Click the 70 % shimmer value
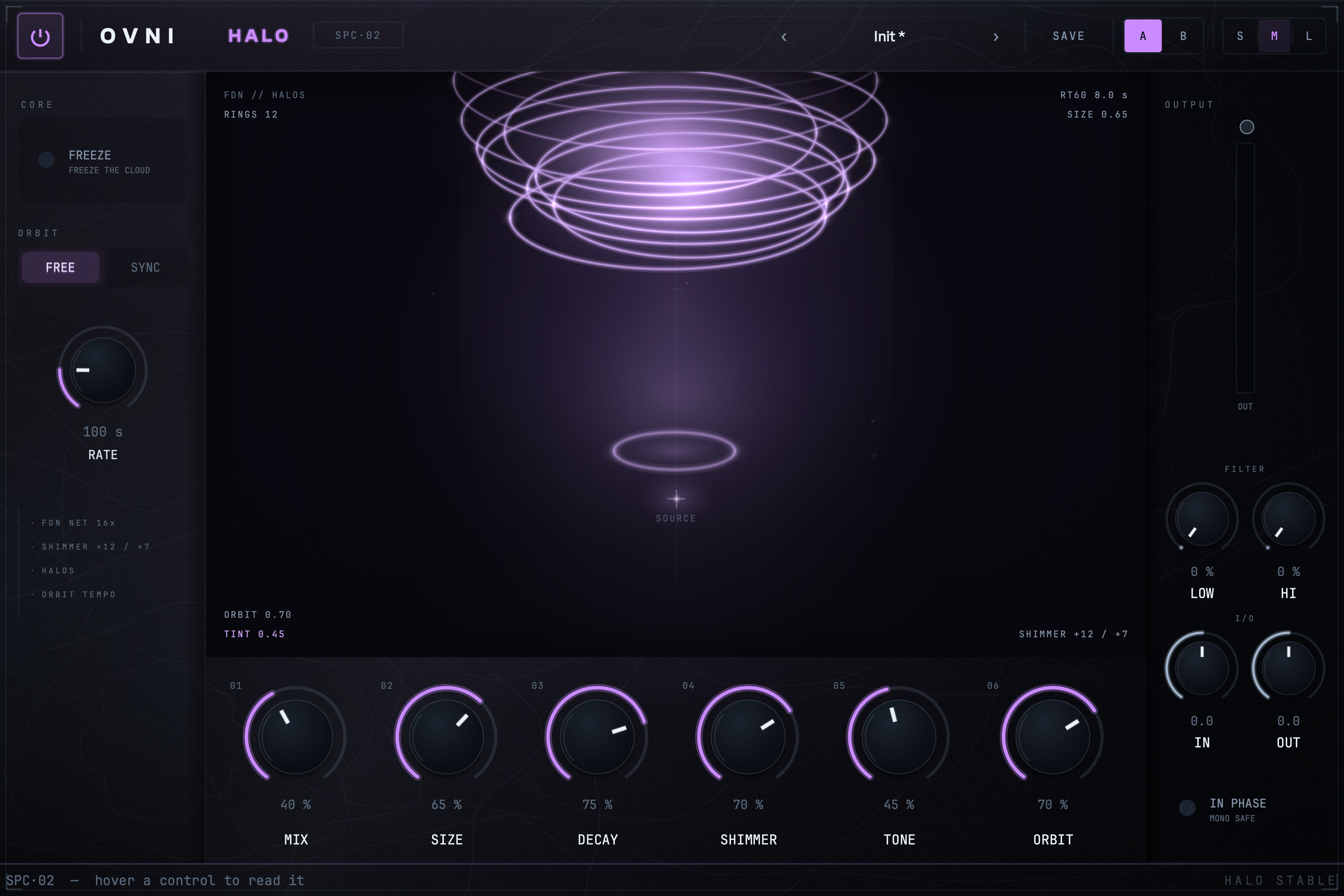1344x896 pixels. (x=748, y=805)
